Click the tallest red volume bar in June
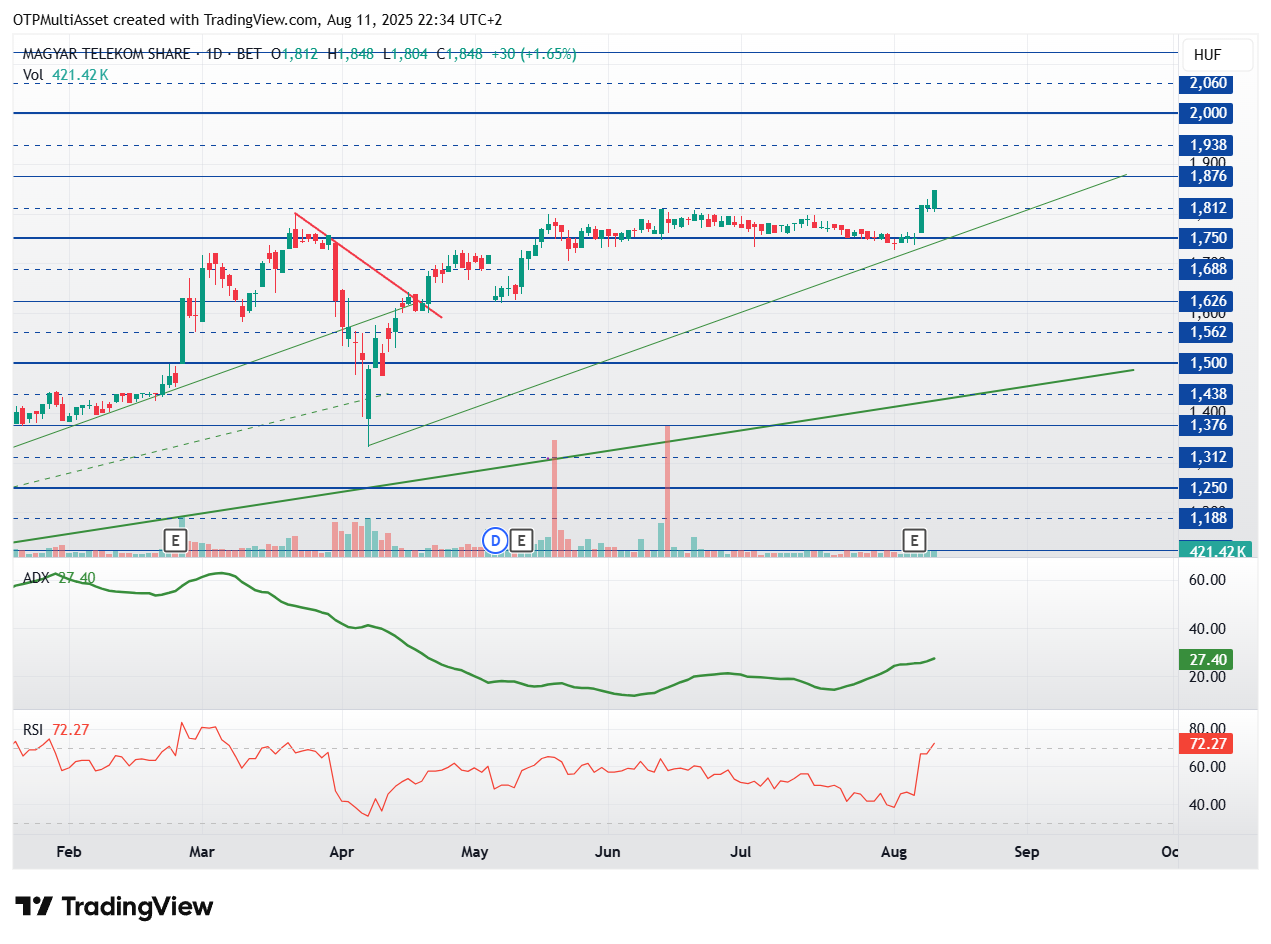 667,488
